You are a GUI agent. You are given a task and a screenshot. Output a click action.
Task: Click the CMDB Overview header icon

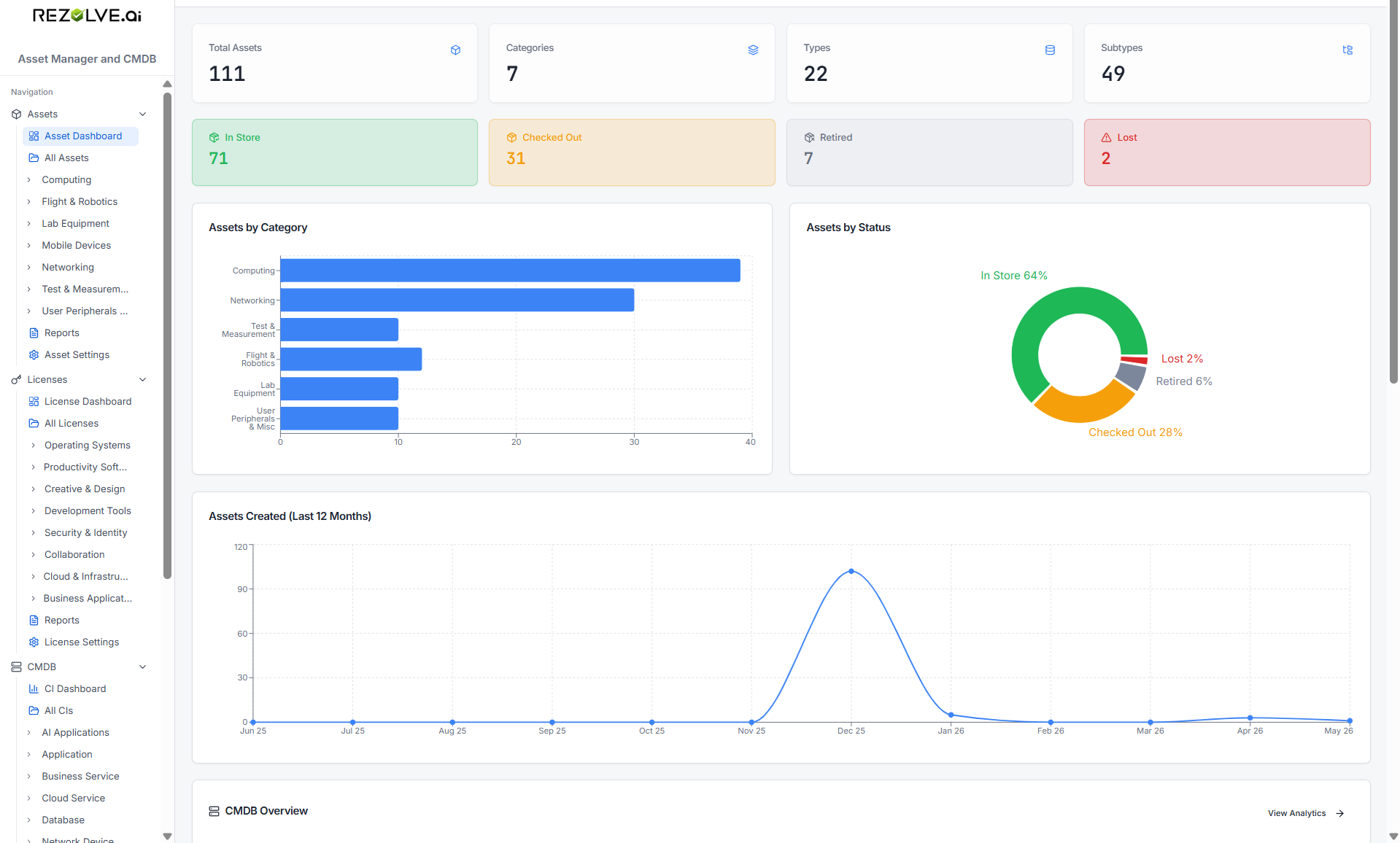click(214, 811)
